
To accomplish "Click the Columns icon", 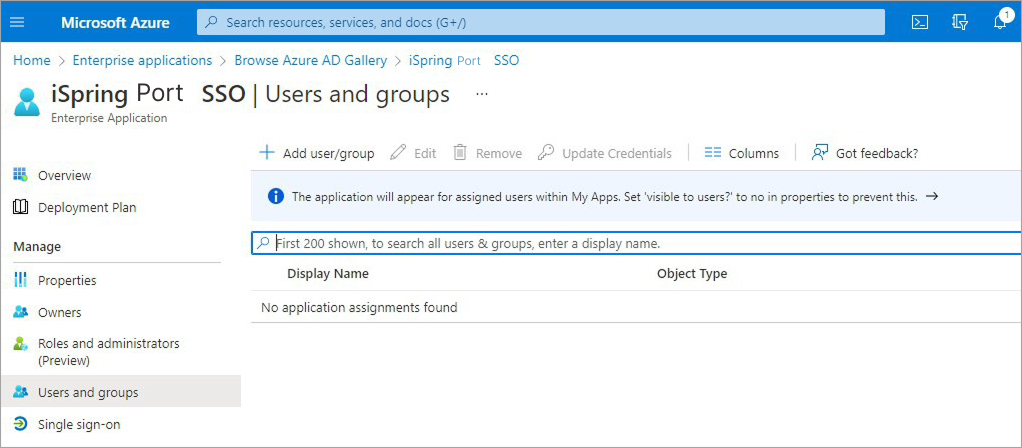I will [x=713, y=153].
